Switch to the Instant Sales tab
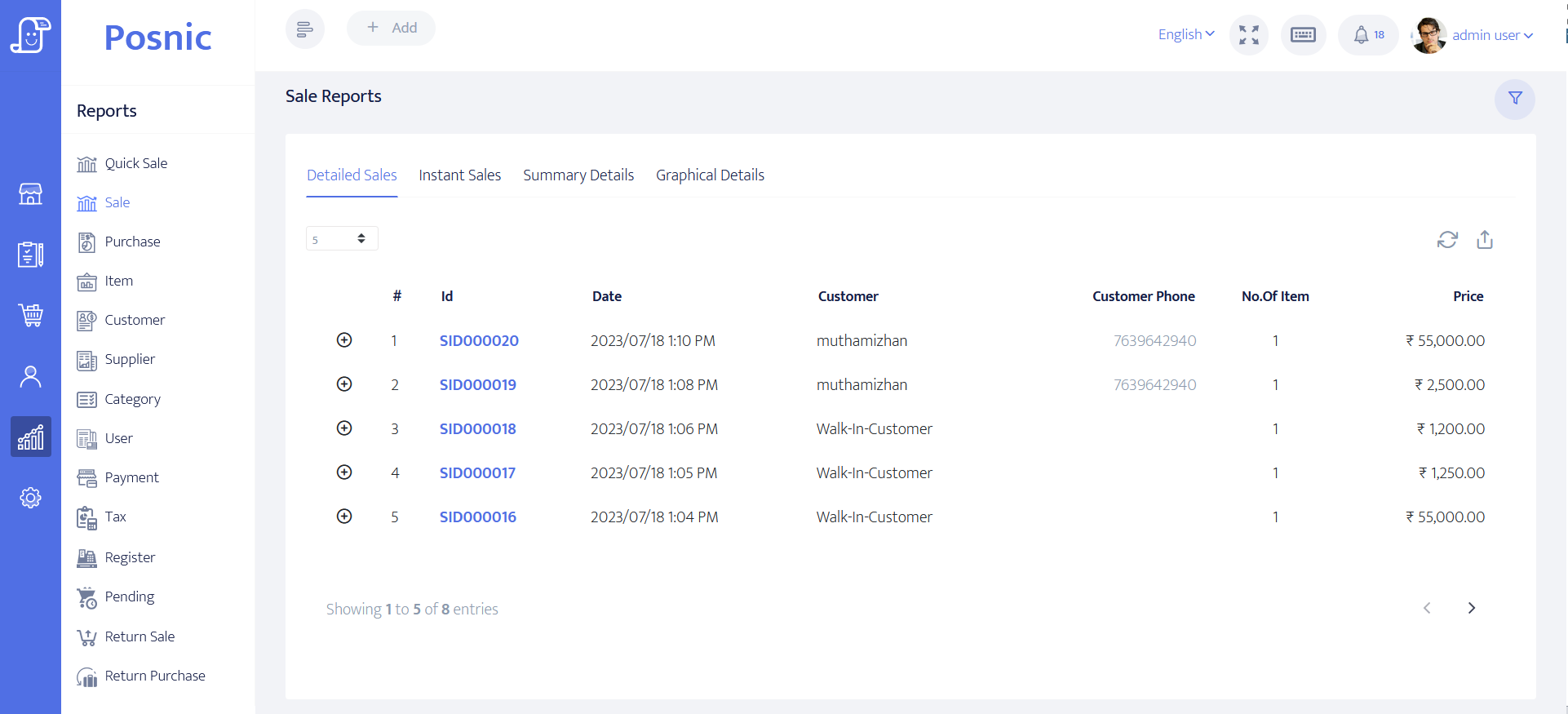The height and width of the screenshot is (714, 1568). (459, 175)
